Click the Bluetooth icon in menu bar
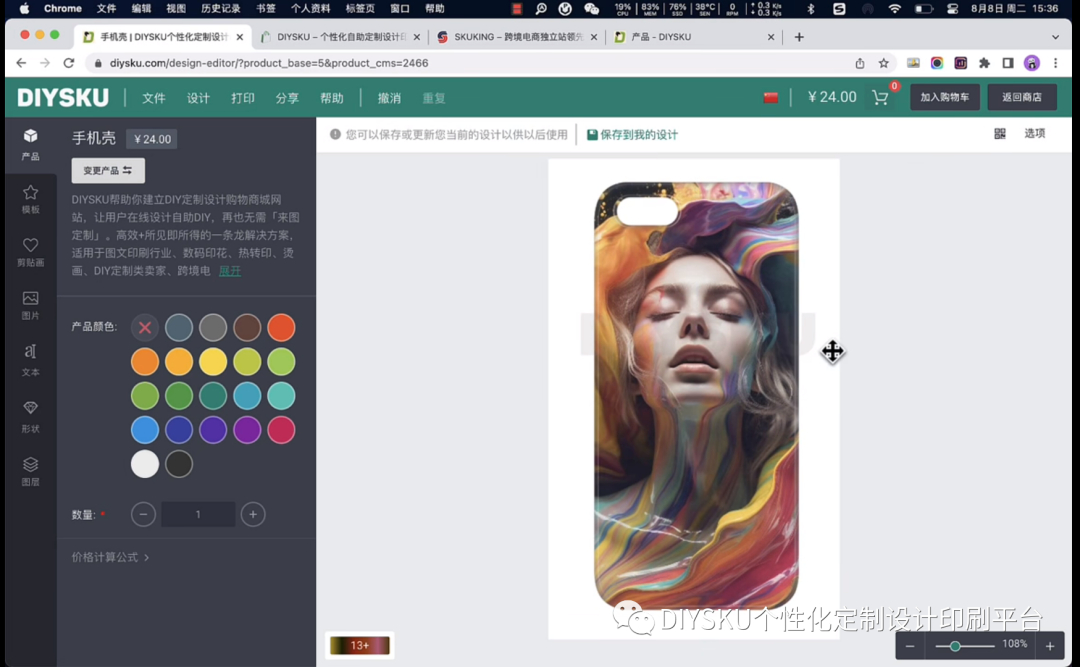Screen dimensions: 1080x667 coord(811,8)
